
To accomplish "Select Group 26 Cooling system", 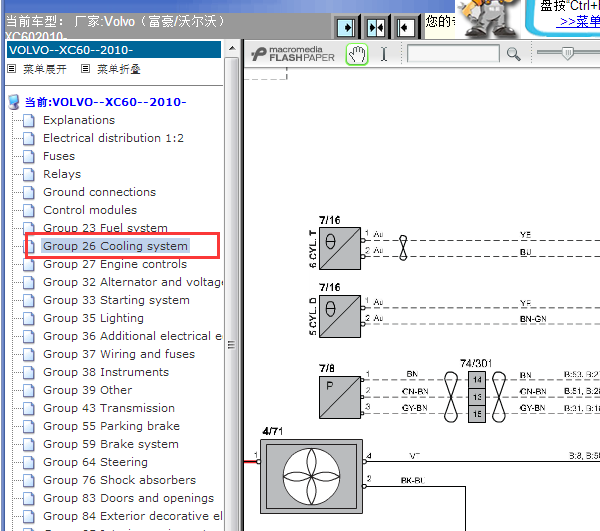I will (115, 246).
